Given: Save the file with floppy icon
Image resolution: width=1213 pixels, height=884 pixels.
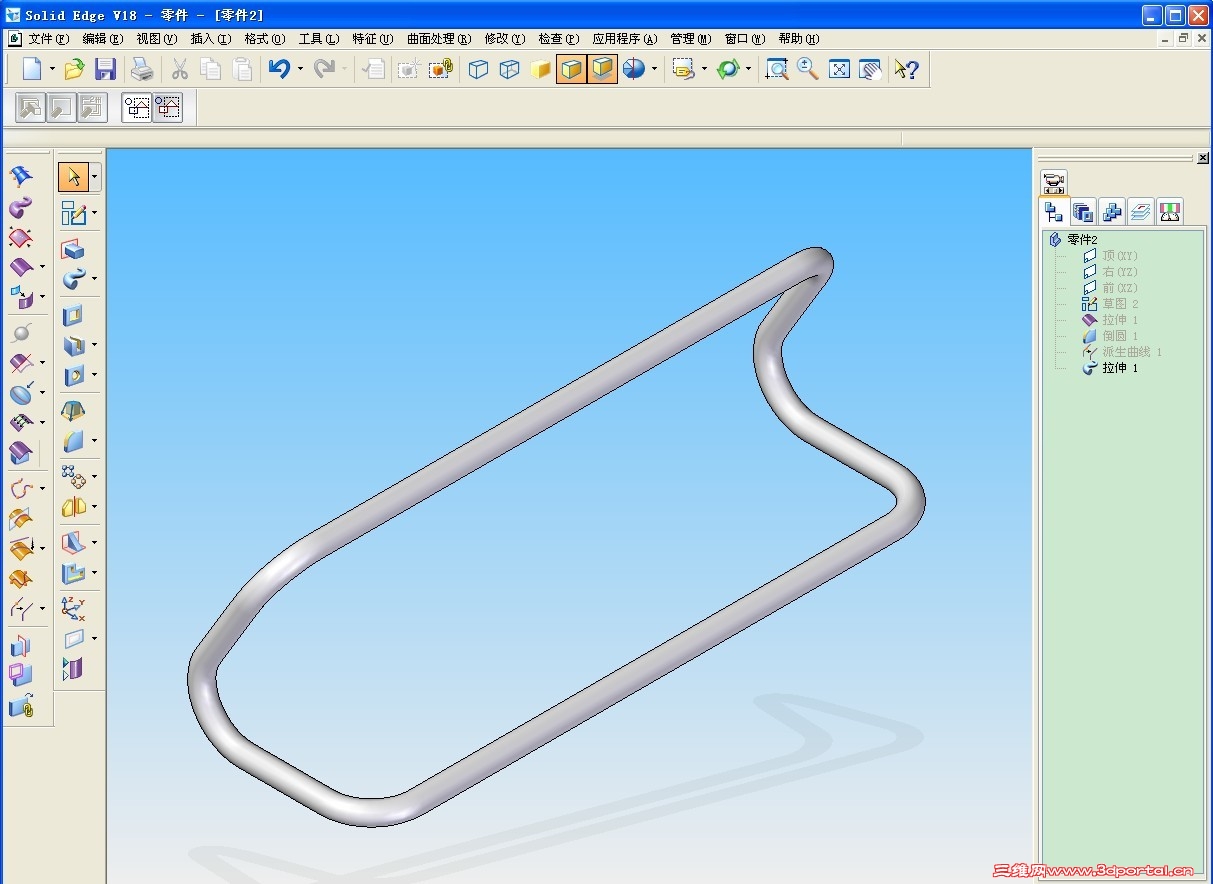Looking at the screenshot, I should 105,69.
